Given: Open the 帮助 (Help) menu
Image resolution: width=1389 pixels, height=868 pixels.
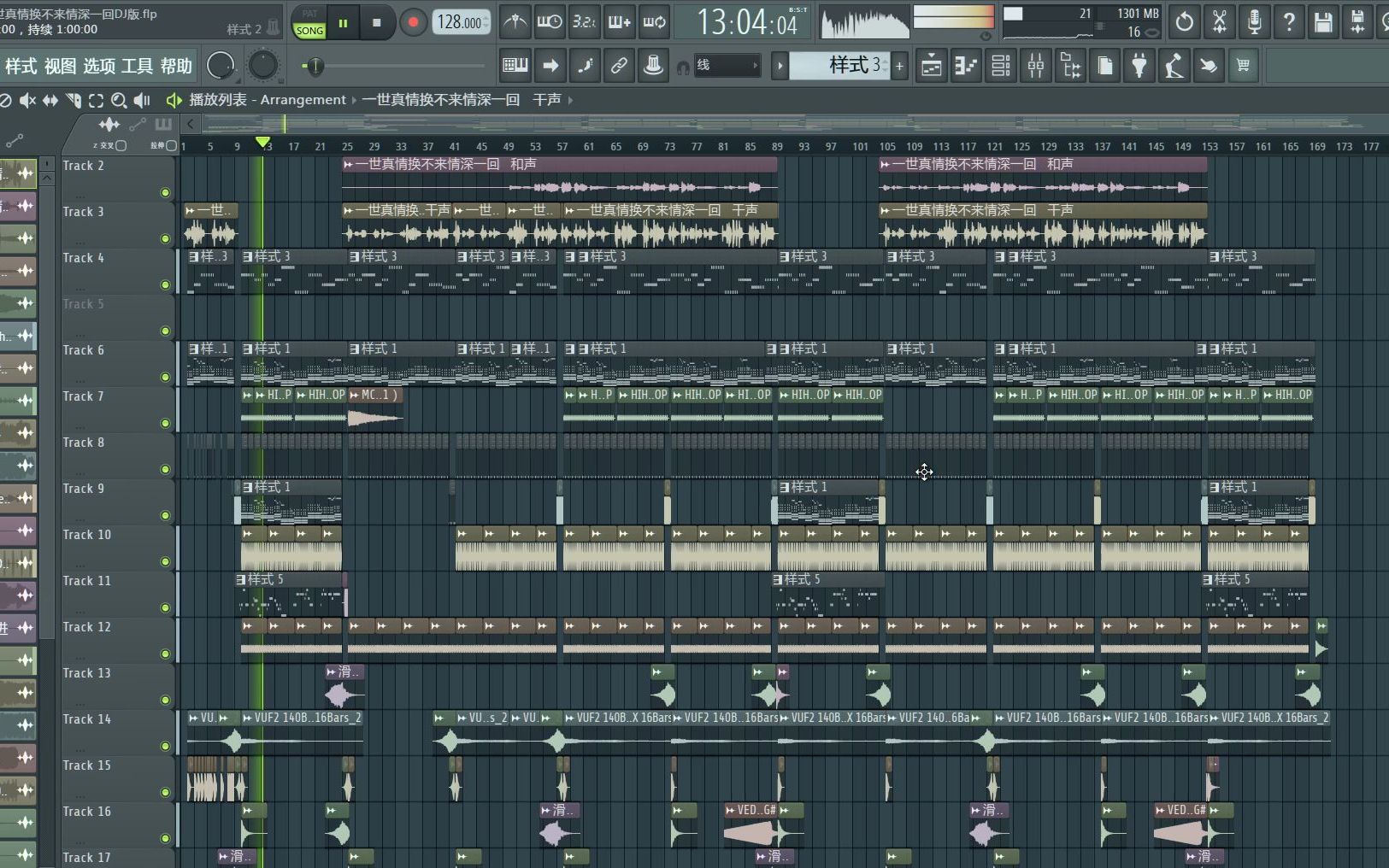Looking at the screenshot, I should click(176, 66).
